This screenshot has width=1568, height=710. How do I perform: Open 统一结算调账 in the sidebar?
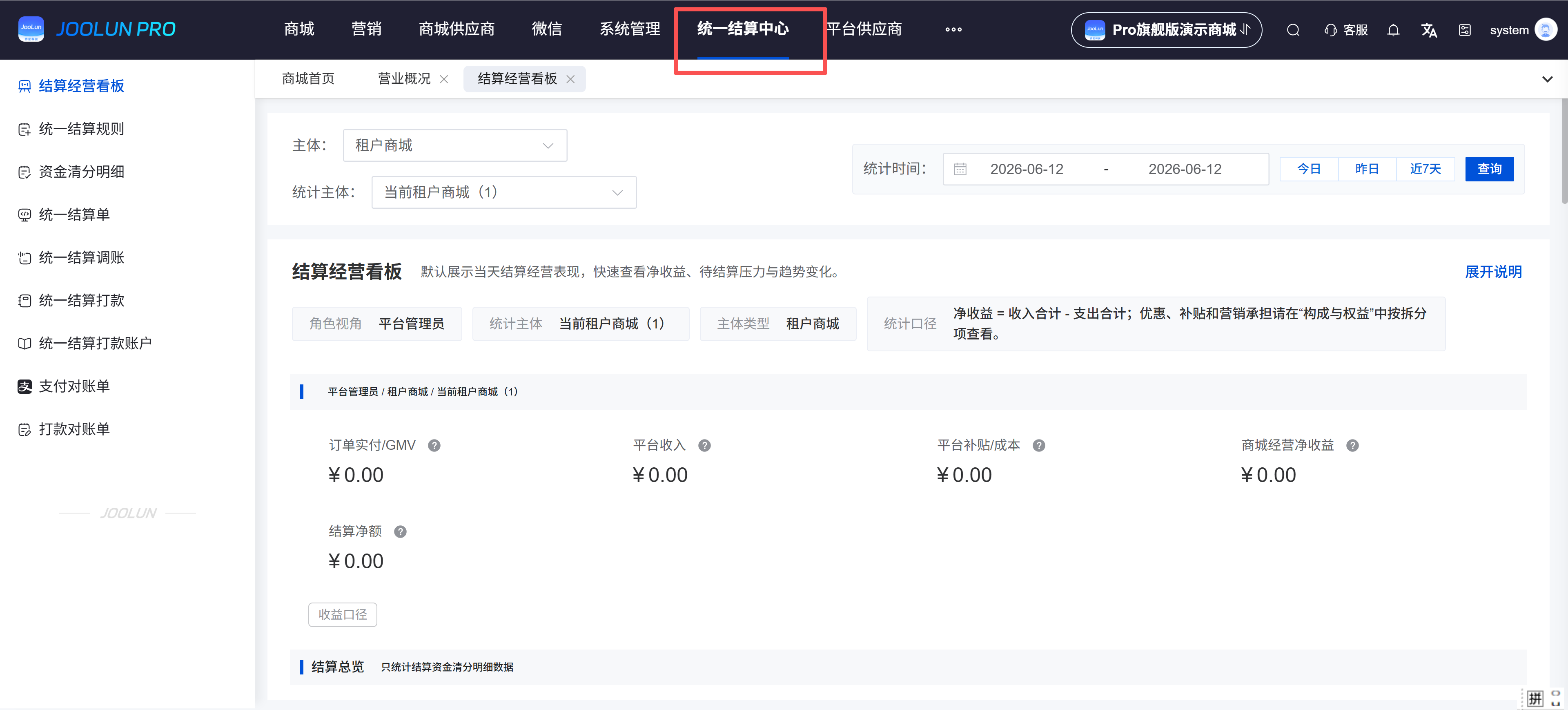82,258
